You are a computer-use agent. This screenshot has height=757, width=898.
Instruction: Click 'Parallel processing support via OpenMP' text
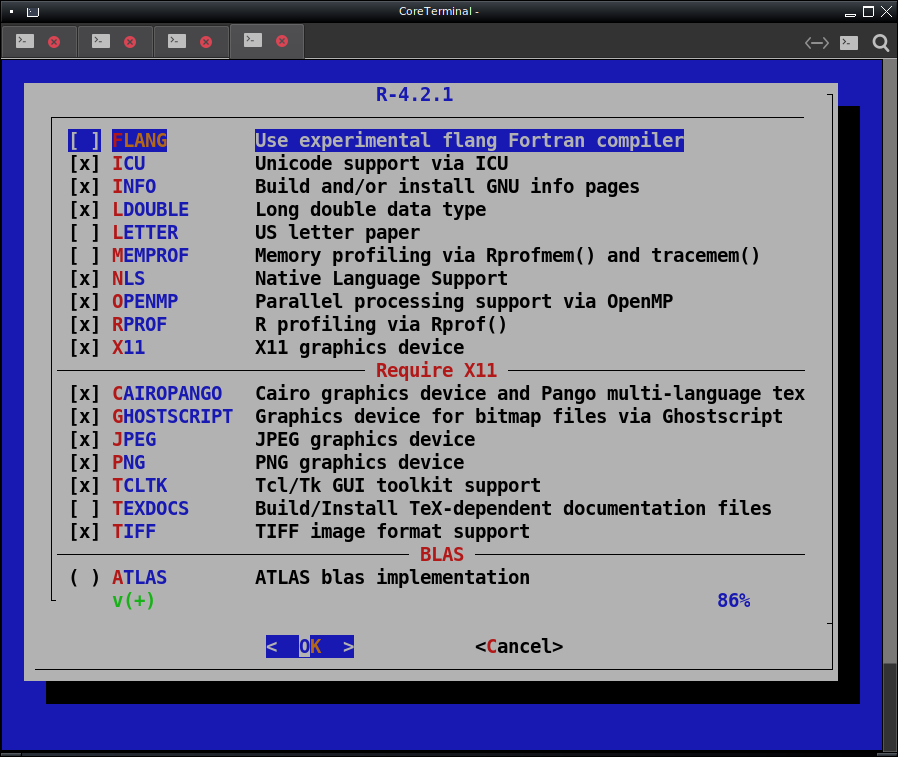(464, 301)
